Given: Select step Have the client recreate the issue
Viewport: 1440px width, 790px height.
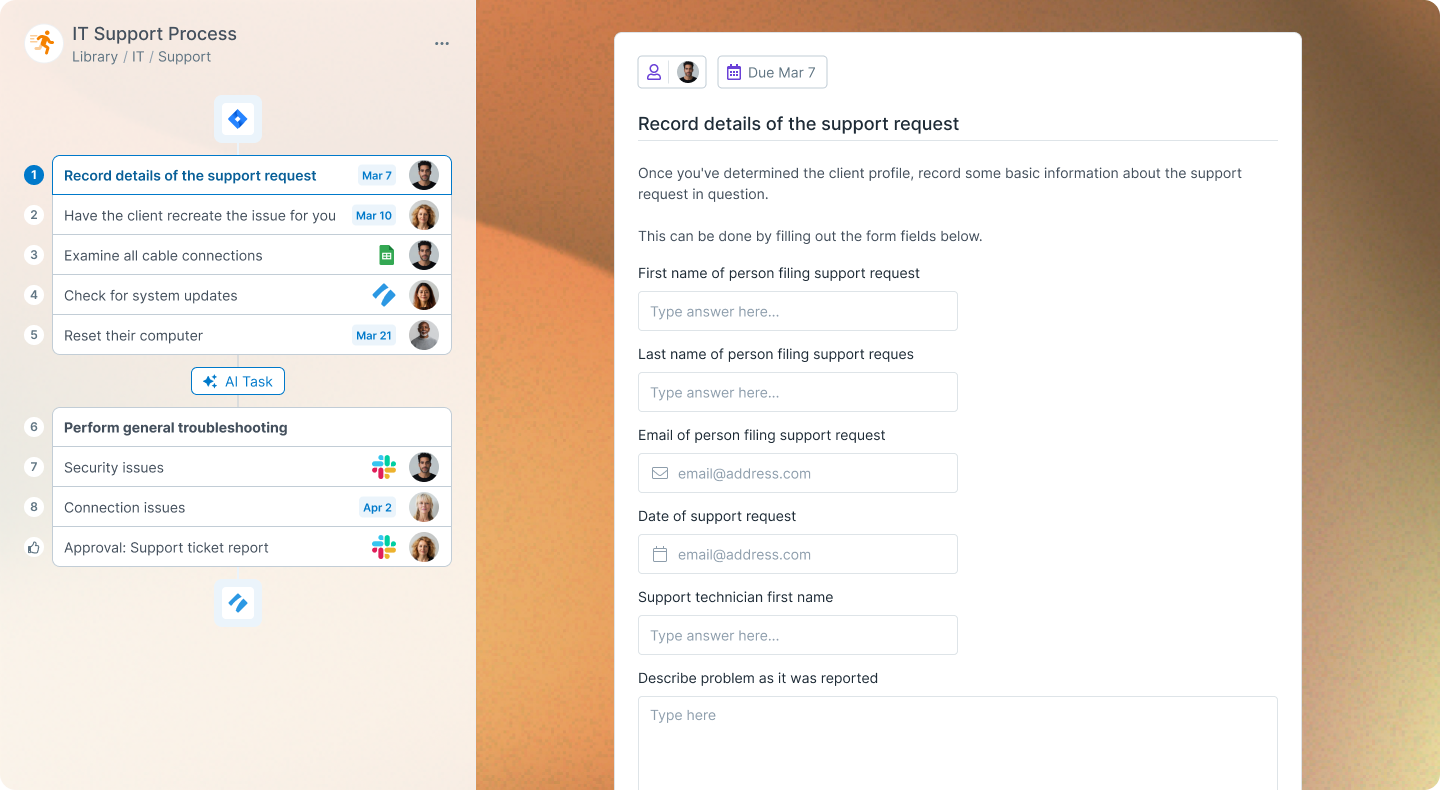Looking at the screenshot, I should pyautogui.click(x=252, y=215).
